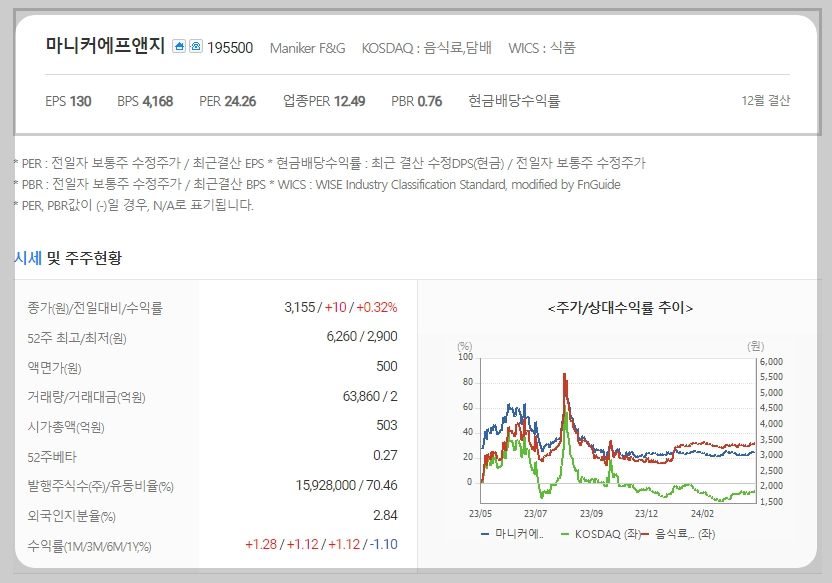Click the <주가/상대수익률 추이> chart title
832x583 pixels.
620,308
